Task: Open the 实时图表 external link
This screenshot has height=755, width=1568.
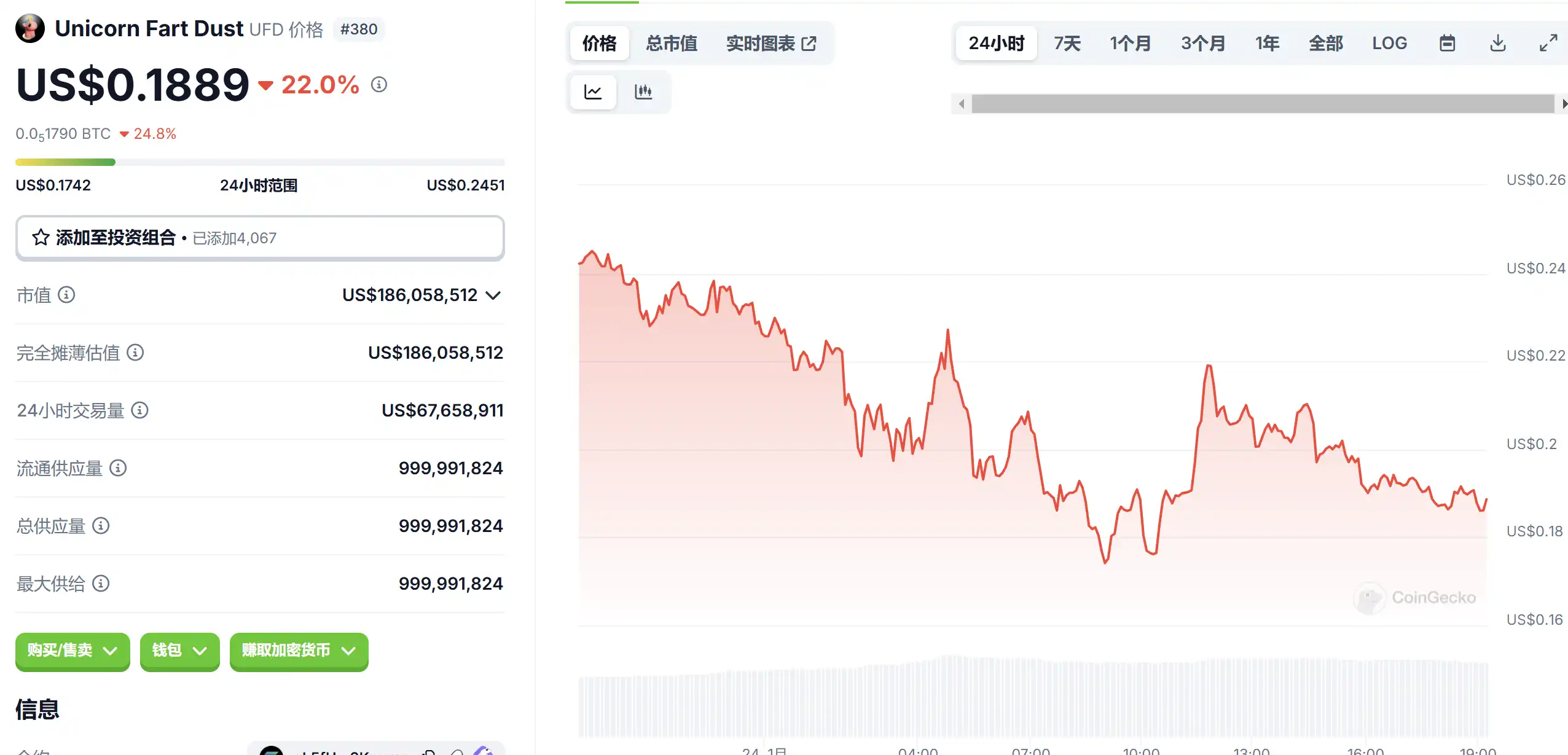Action: [771, 43]
